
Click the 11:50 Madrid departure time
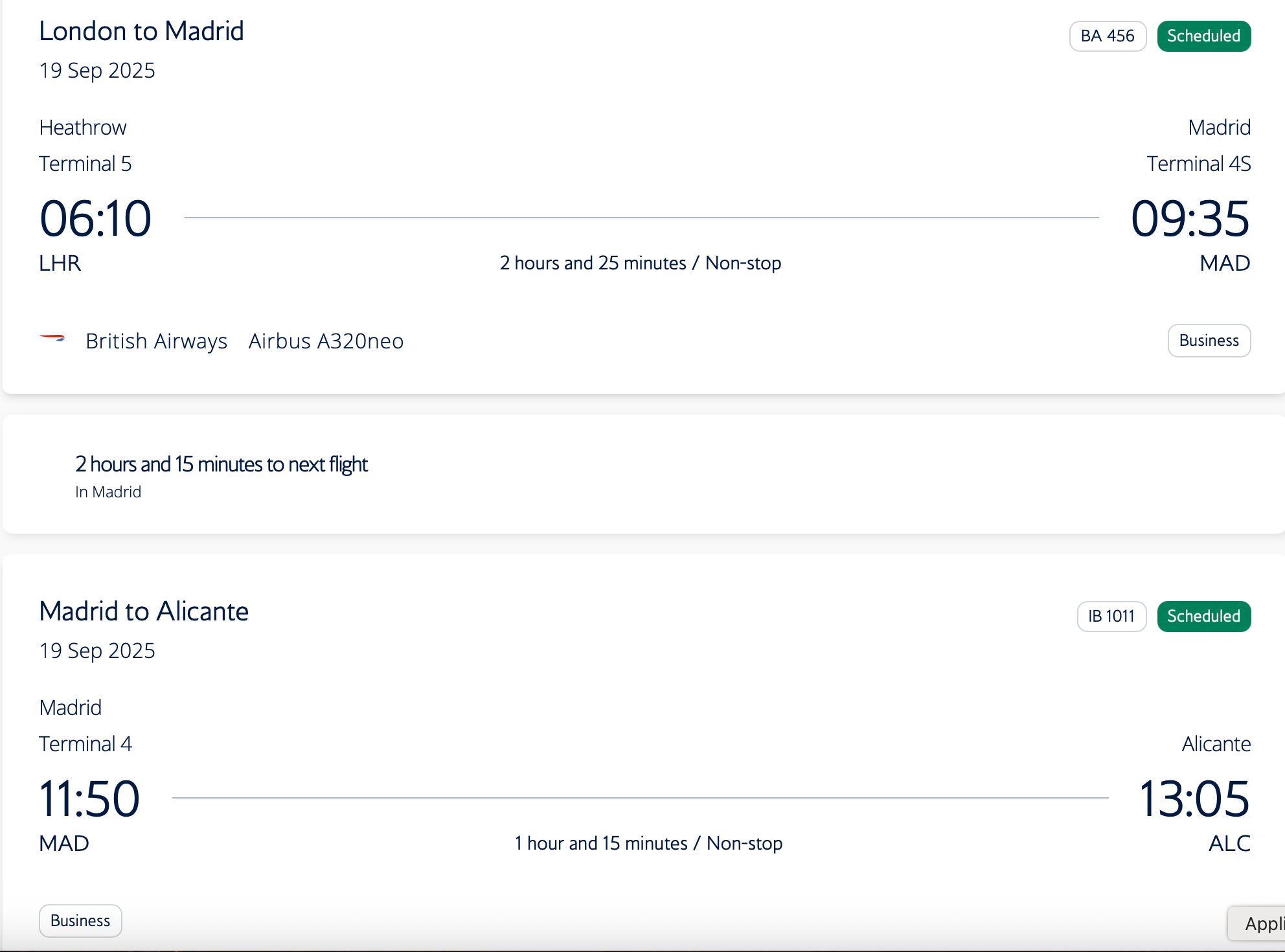(89, 799)
